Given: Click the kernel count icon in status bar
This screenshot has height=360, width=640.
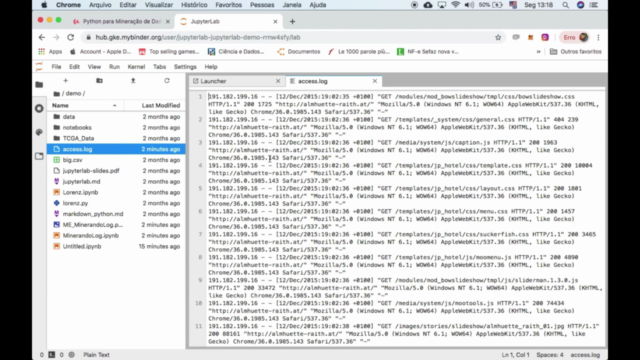Looking at the screenshot, I should 72,355.
